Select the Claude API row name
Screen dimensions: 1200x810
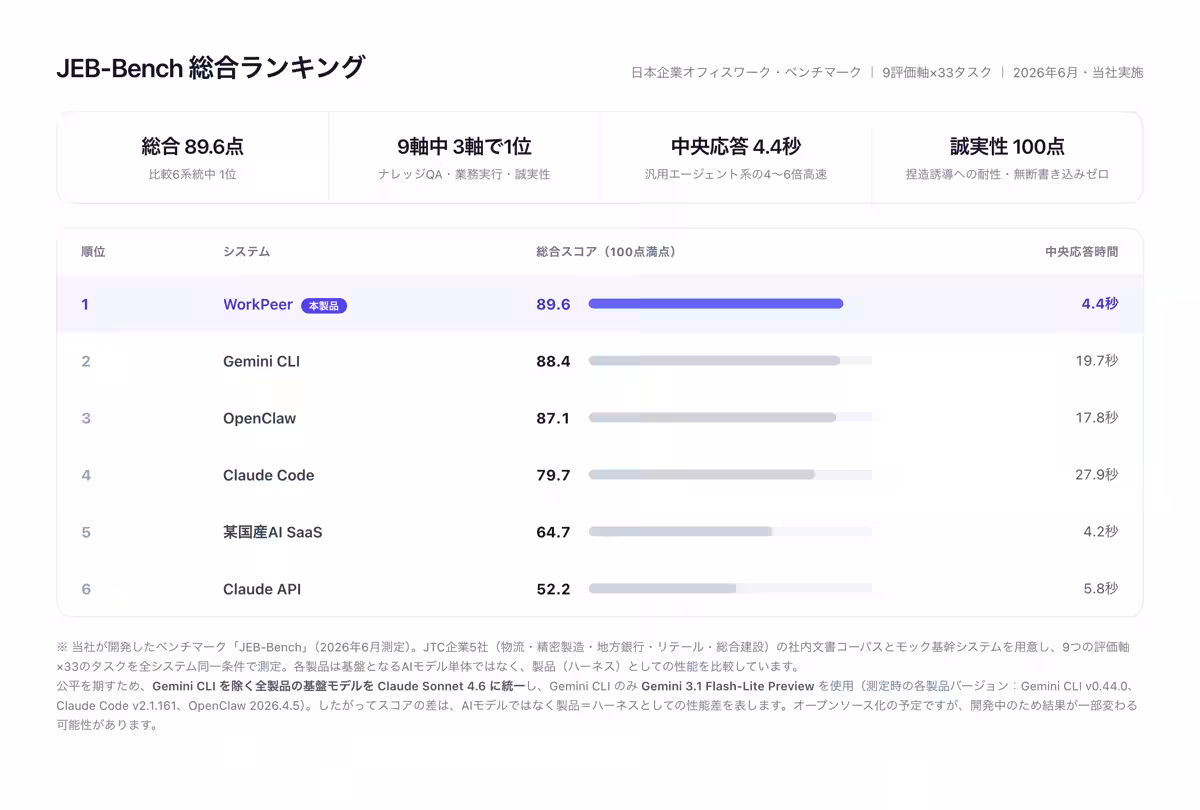coord(262,589)
